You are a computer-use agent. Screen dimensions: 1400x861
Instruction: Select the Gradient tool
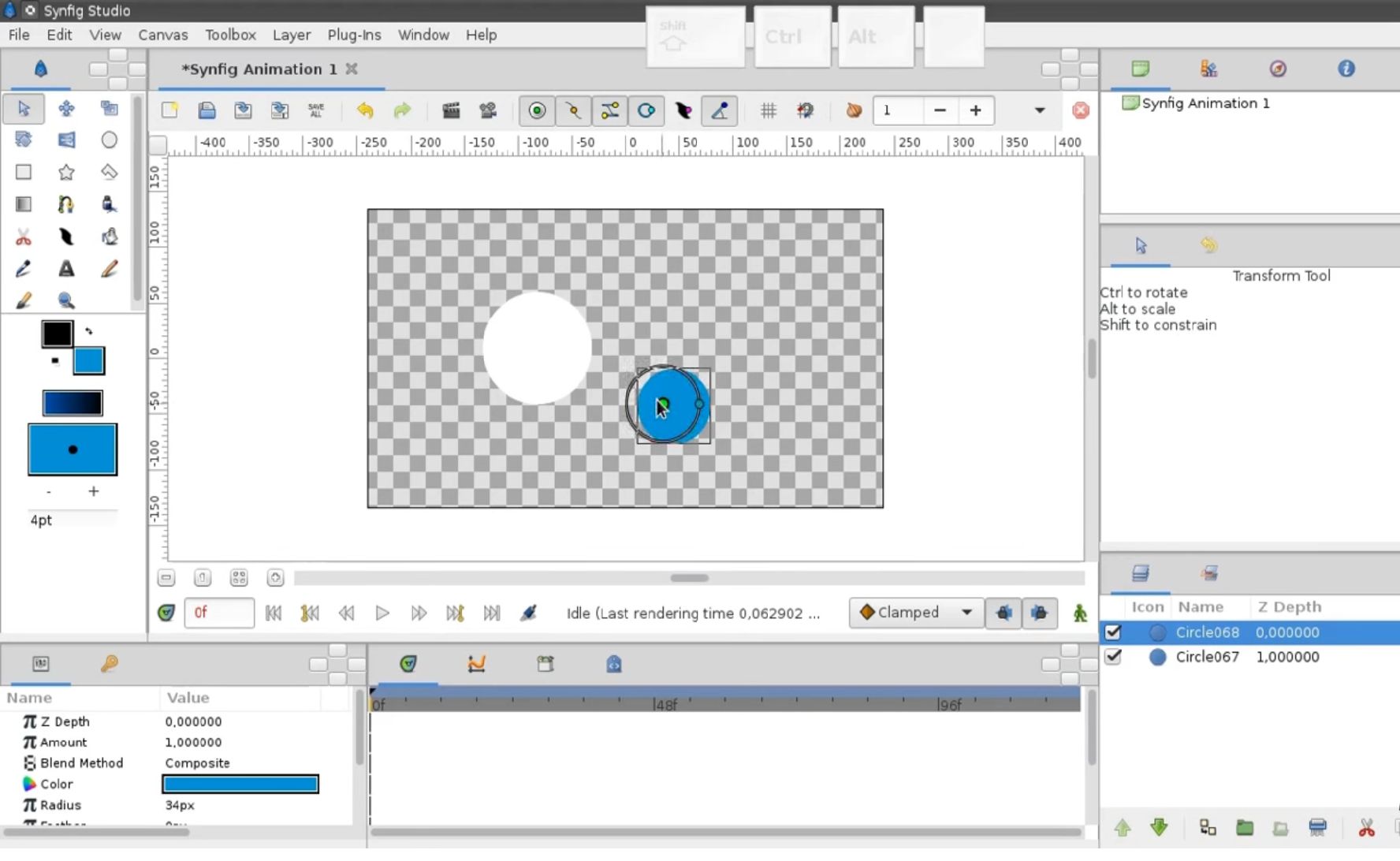coord(24,204)
